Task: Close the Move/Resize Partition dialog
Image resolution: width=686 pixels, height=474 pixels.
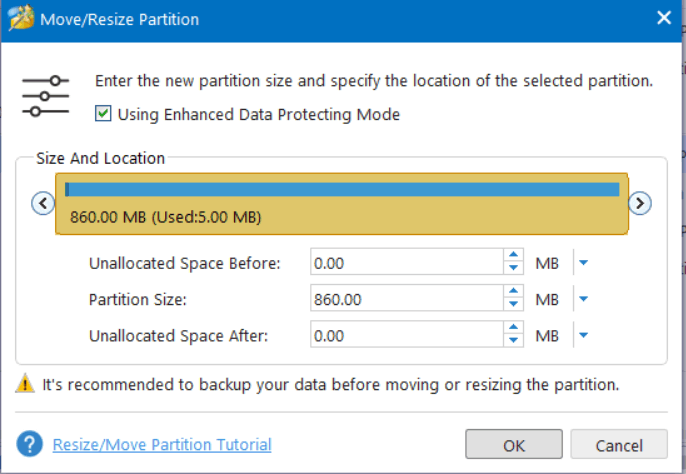Action: coord(664,18)
